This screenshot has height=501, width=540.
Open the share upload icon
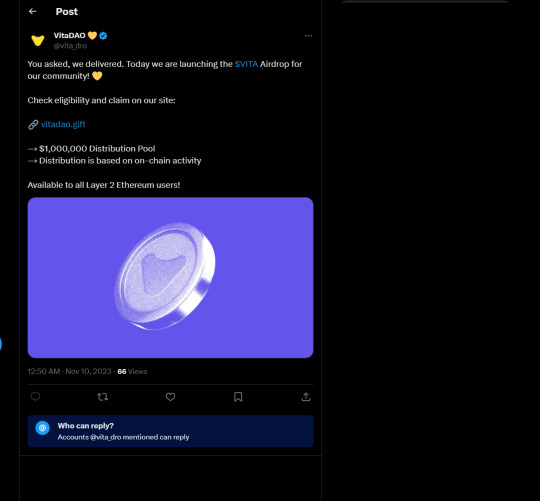(x=306, y=397)
